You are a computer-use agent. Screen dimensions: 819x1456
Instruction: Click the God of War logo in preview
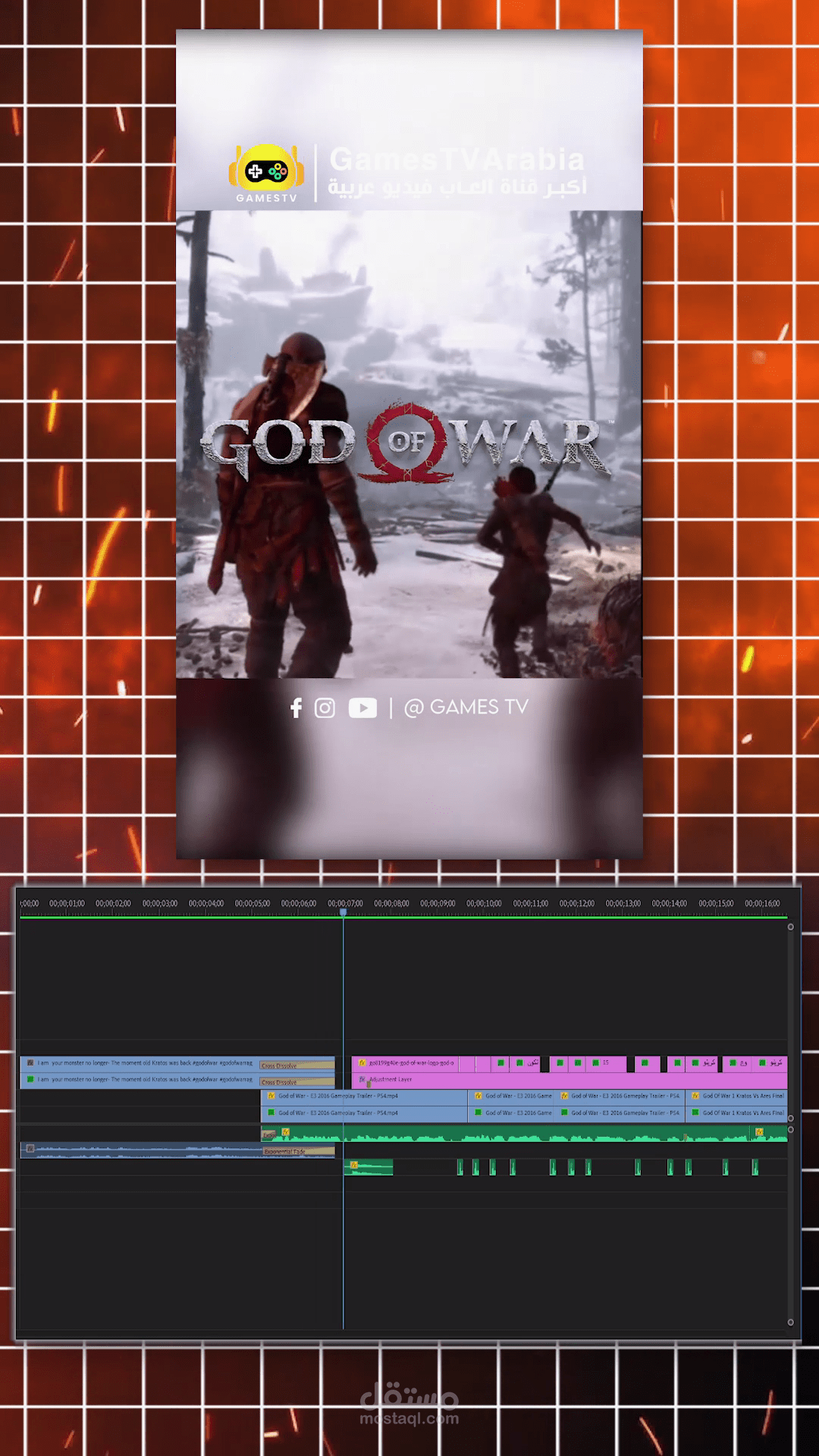[x=407, y=443]
